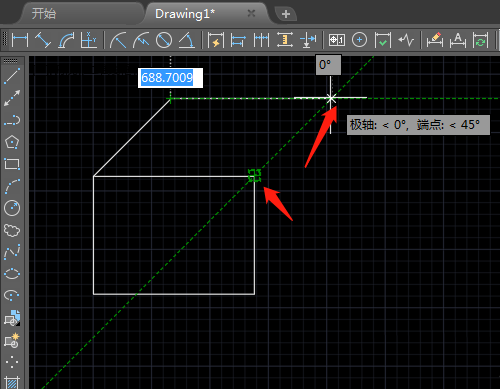Image resolution: width=500 pixels, height=389 pixels.
Task: Choose the Polygon draw tool
Action: (x=12, y=142)
